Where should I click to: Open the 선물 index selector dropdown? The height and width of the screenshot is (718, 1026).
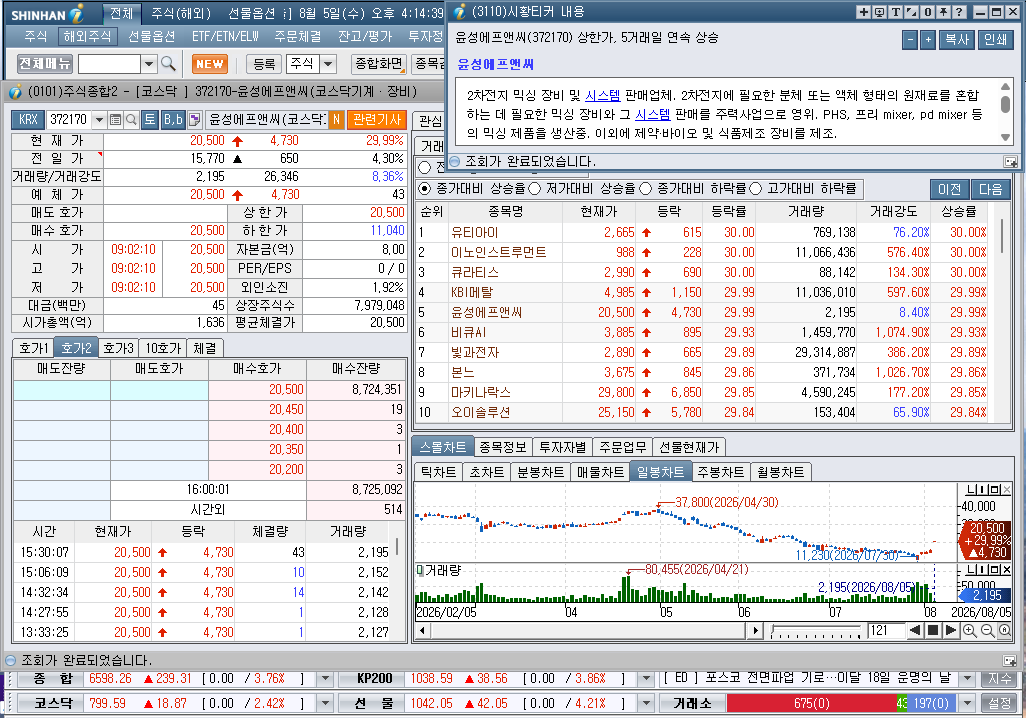[646, 704]
